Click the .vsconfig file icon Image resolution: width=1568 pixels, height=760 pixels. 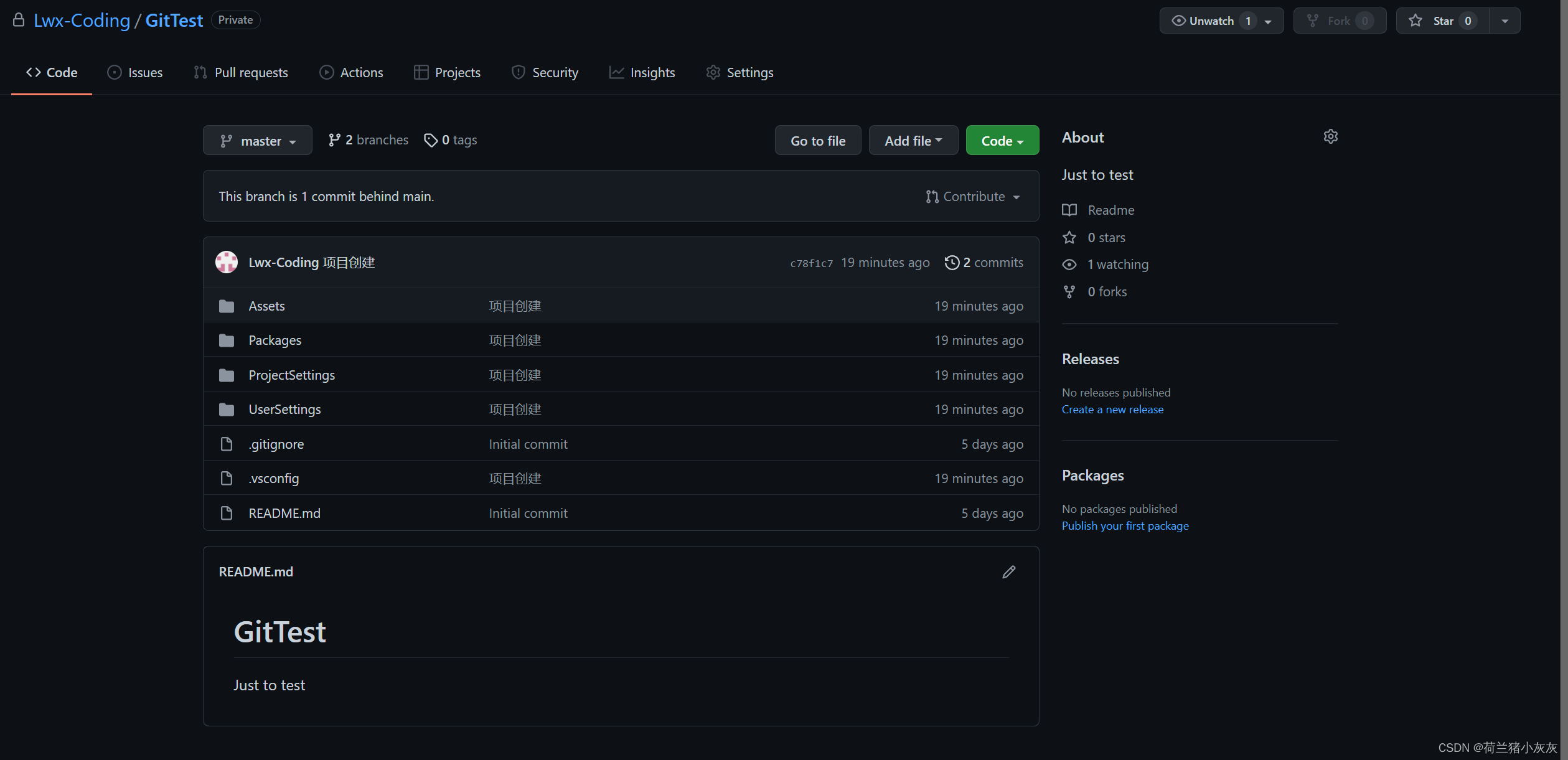pos(227,478)
